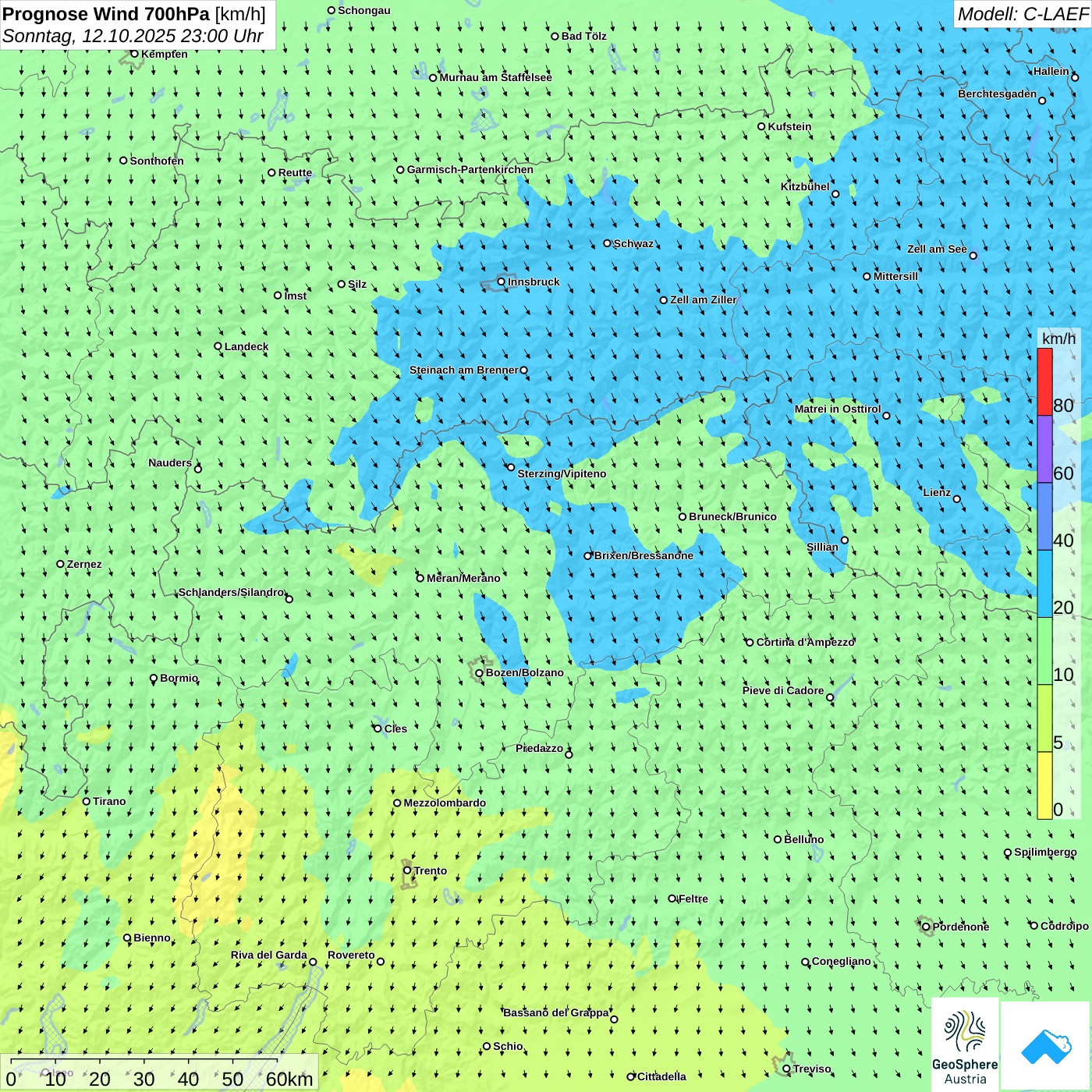The width and height of the screenshot is (1092, 1092).
Task: Click the '60km' scale bar label
Action: click(289, 1080)
